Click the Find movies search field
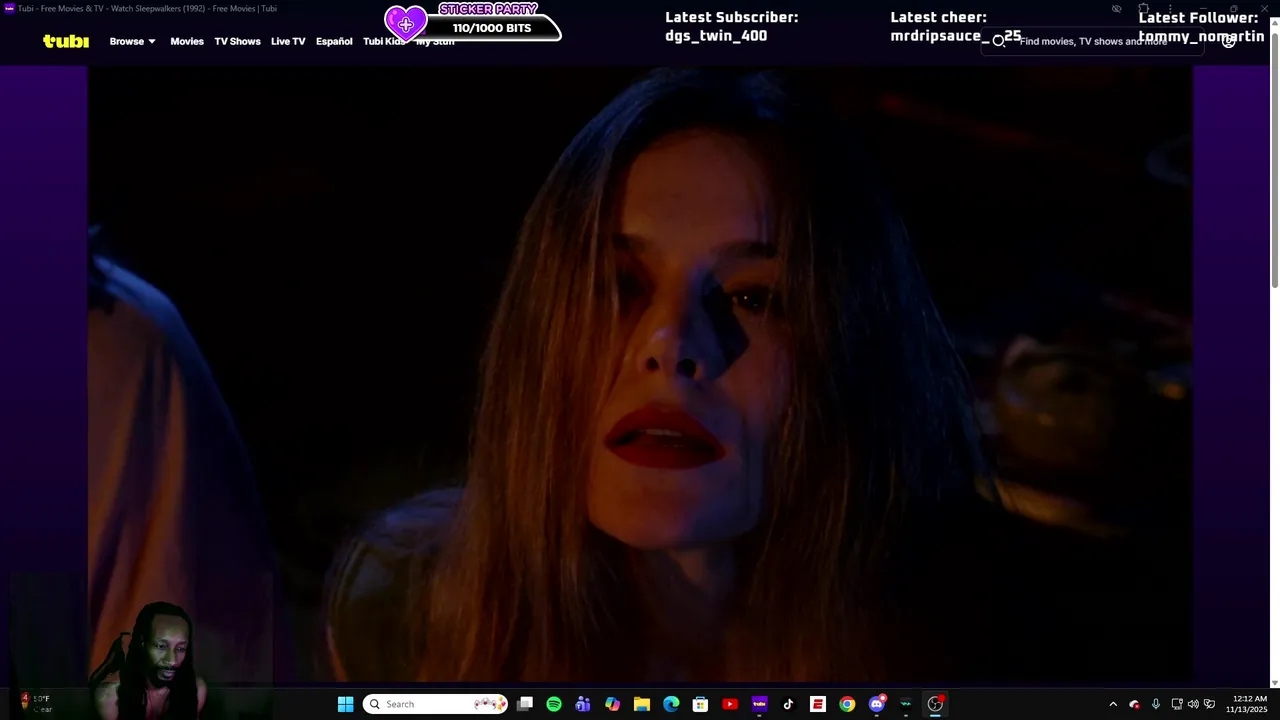1280x720 pixels. (x=1092, y=41)
